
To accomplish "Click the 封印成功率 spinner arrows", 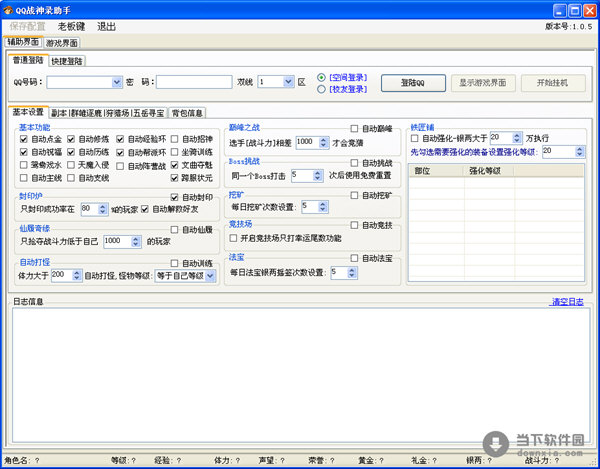I will tap(103, 209).
